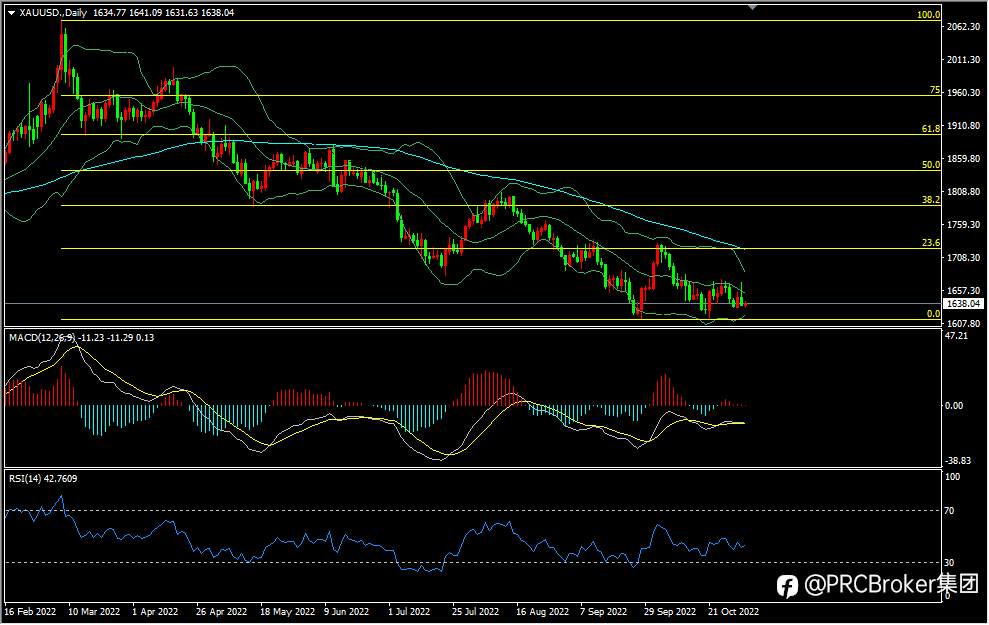Select the 23.6 Fibonacci level label
Image resolution: width=989 pixels, height=625 pixels.
pos(931,243)
